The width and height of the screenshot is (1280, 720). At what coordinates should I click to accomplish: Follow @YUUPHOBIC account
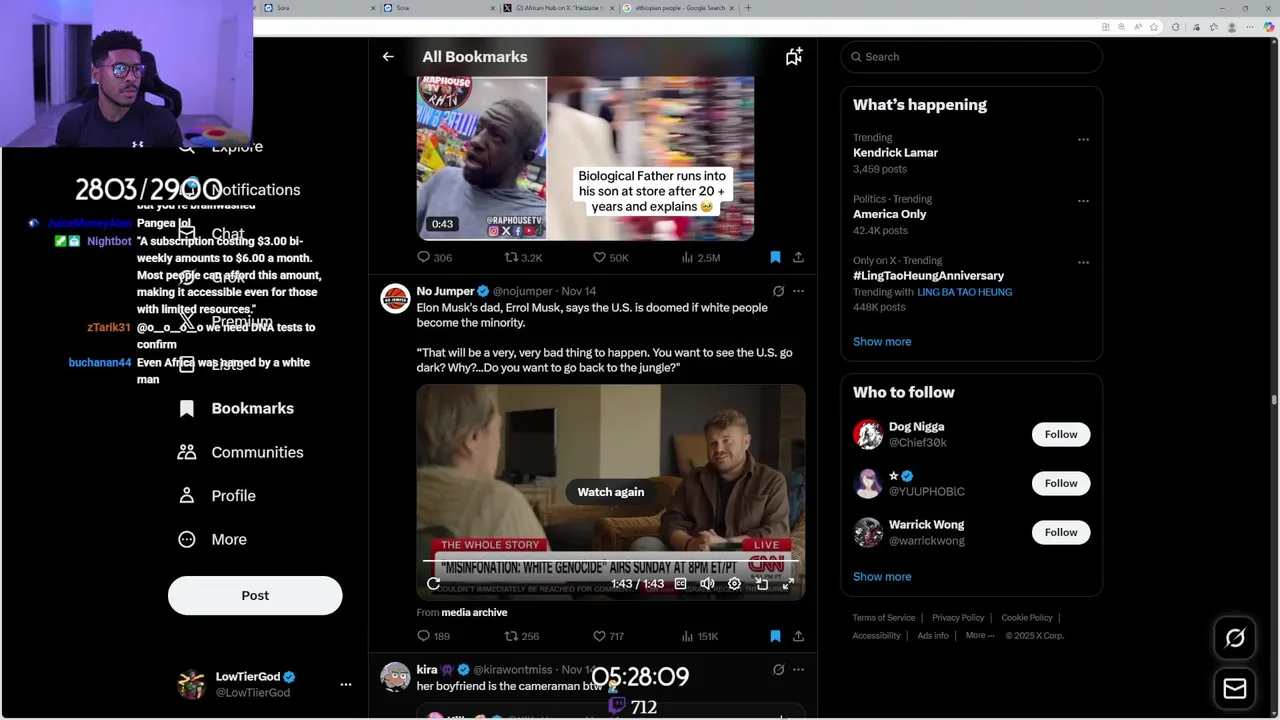pyautogui.click(x=1061, y=483)
